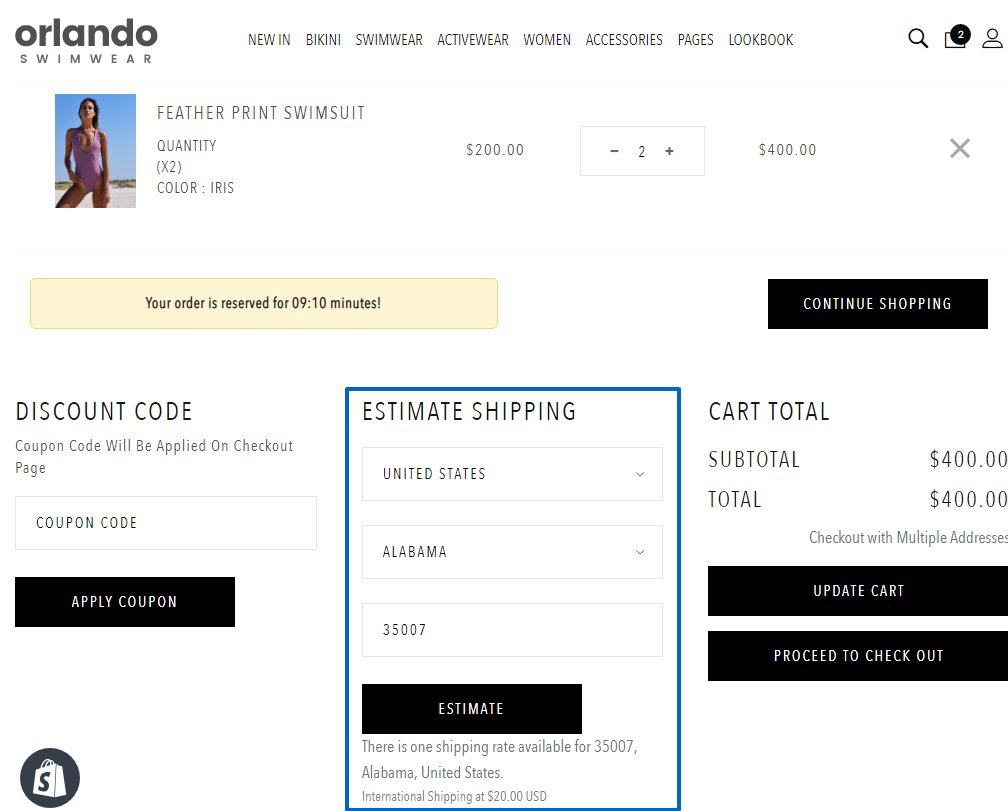Open the WOMEN menu
1008x811 pixels.
546,40
